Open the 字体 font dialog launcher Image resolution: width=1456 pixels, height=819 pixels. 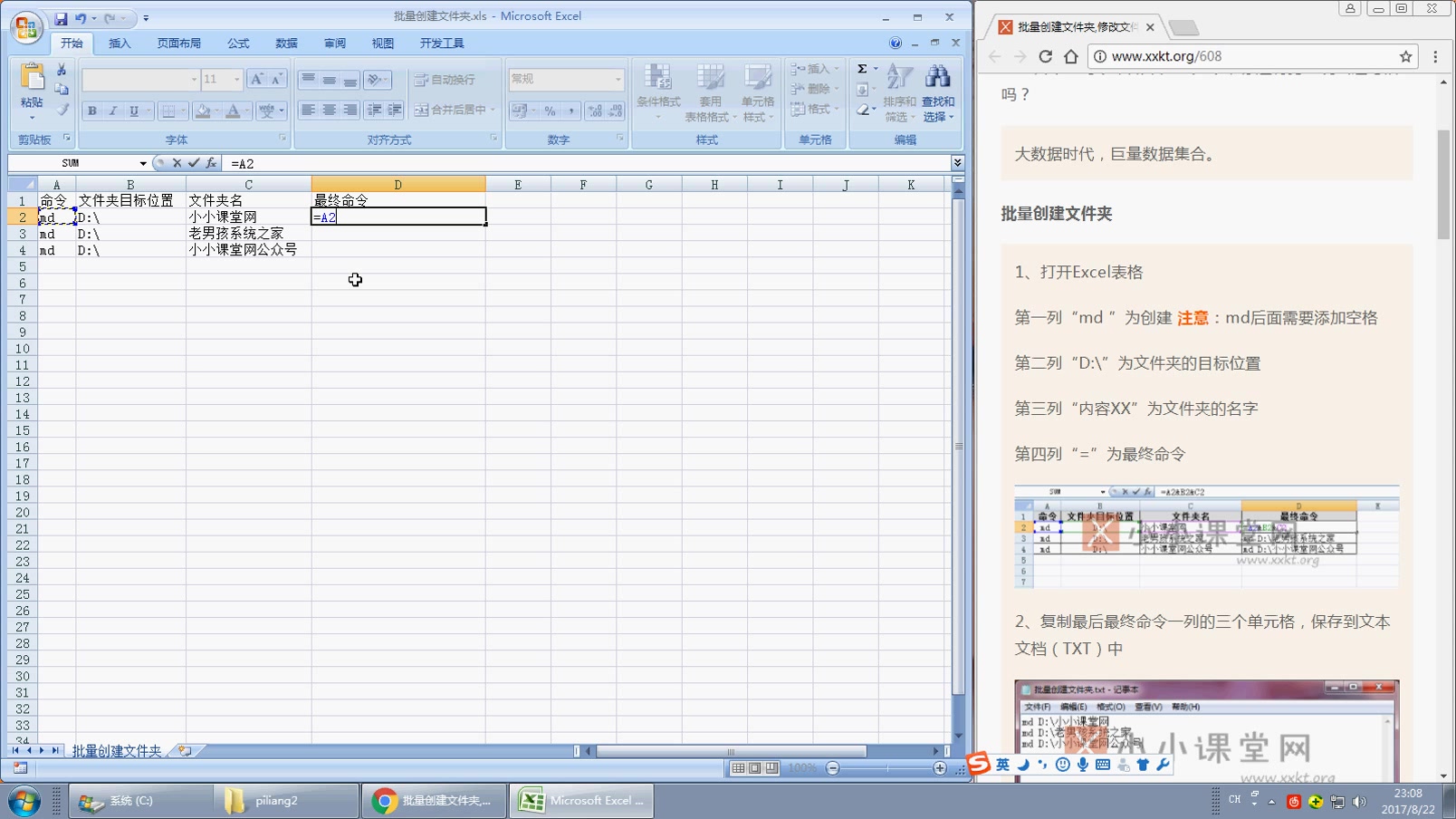tap(283, 139)
